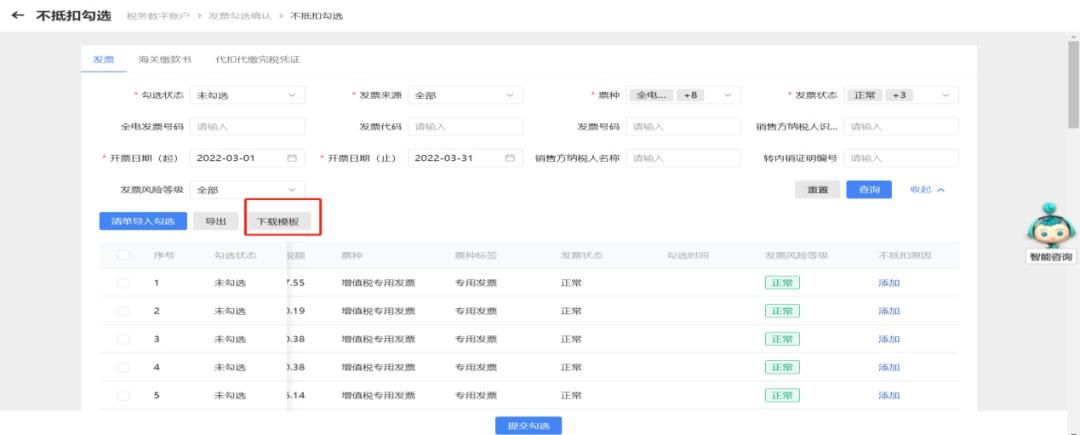Focus the 全电发票号码 input field

coord(247,127)
